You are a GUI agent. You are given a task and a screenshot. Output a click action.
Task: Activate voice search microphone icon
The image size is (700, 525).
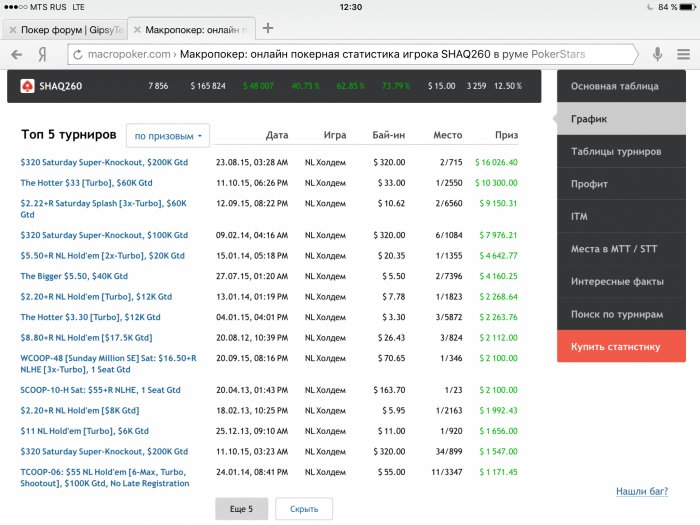tap(657, 54)
